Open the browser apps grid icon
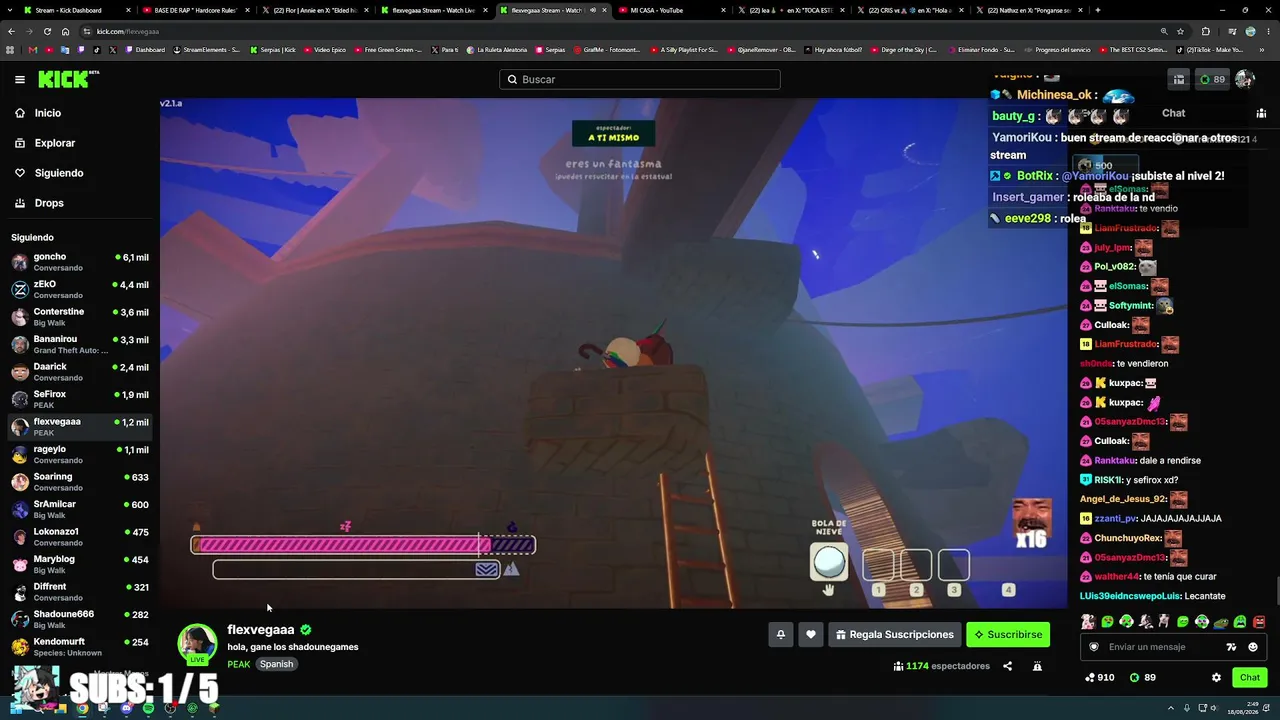This screenshot has width=1280, height=720. [x=11, y=49]
